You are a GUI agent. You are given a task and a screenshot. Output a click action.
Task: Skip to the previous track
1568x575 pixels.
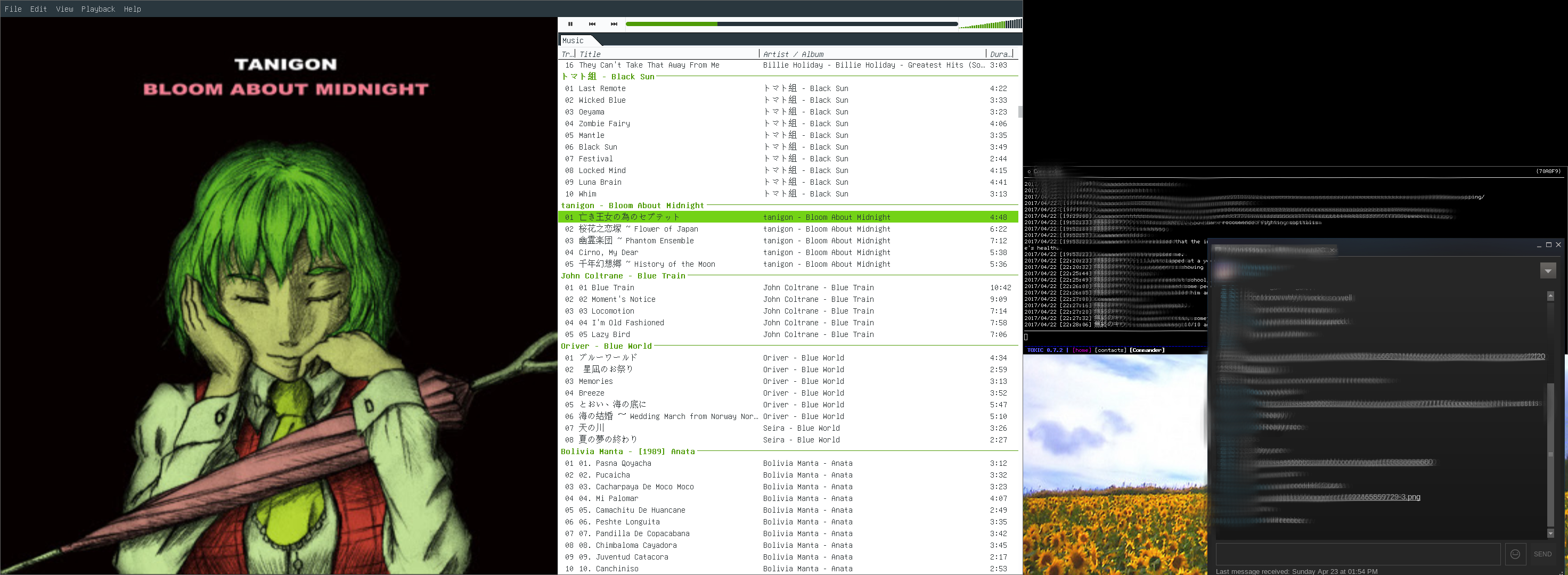tap(592, 24)
